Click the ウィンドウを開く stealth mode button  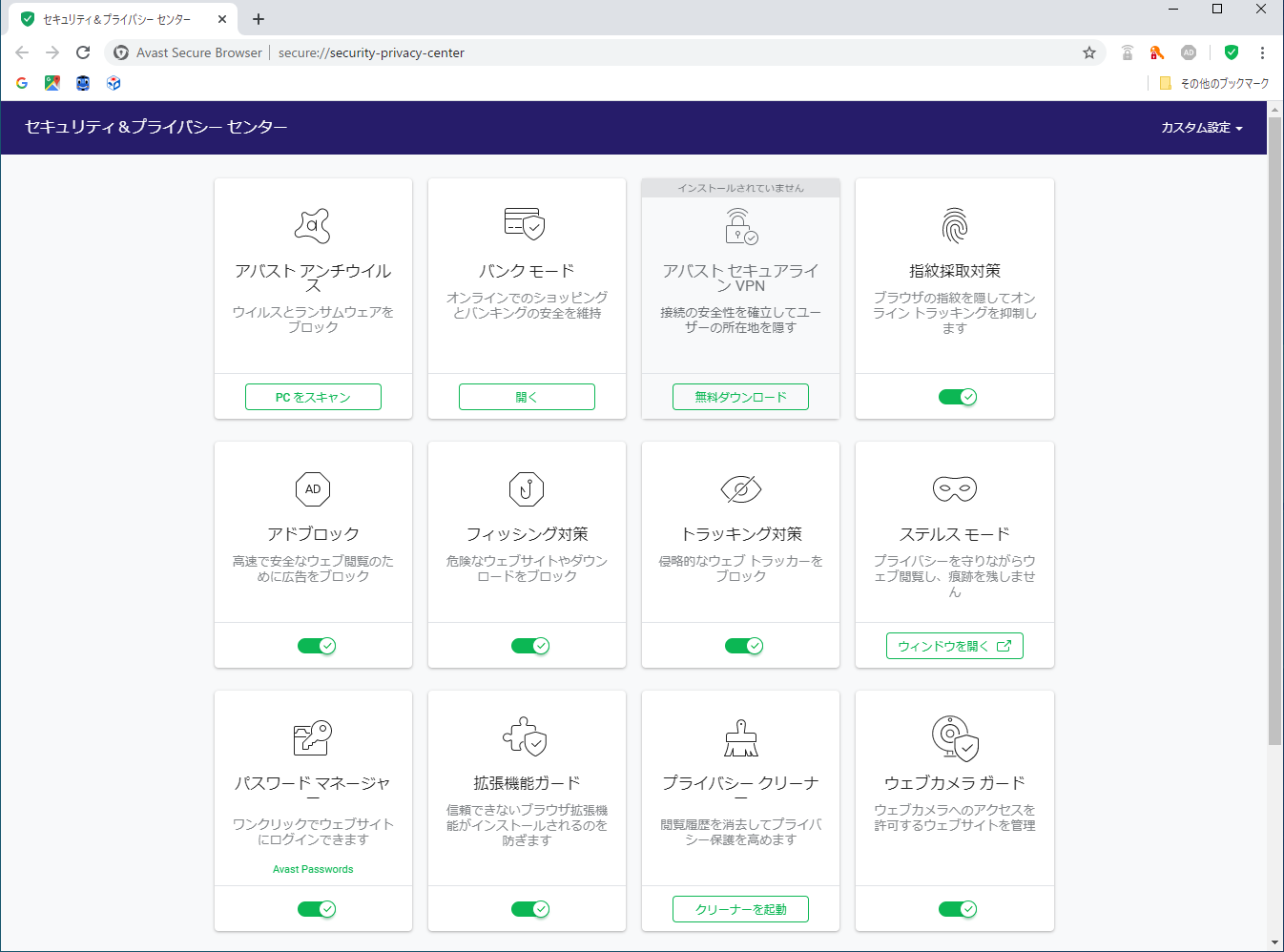955,646
